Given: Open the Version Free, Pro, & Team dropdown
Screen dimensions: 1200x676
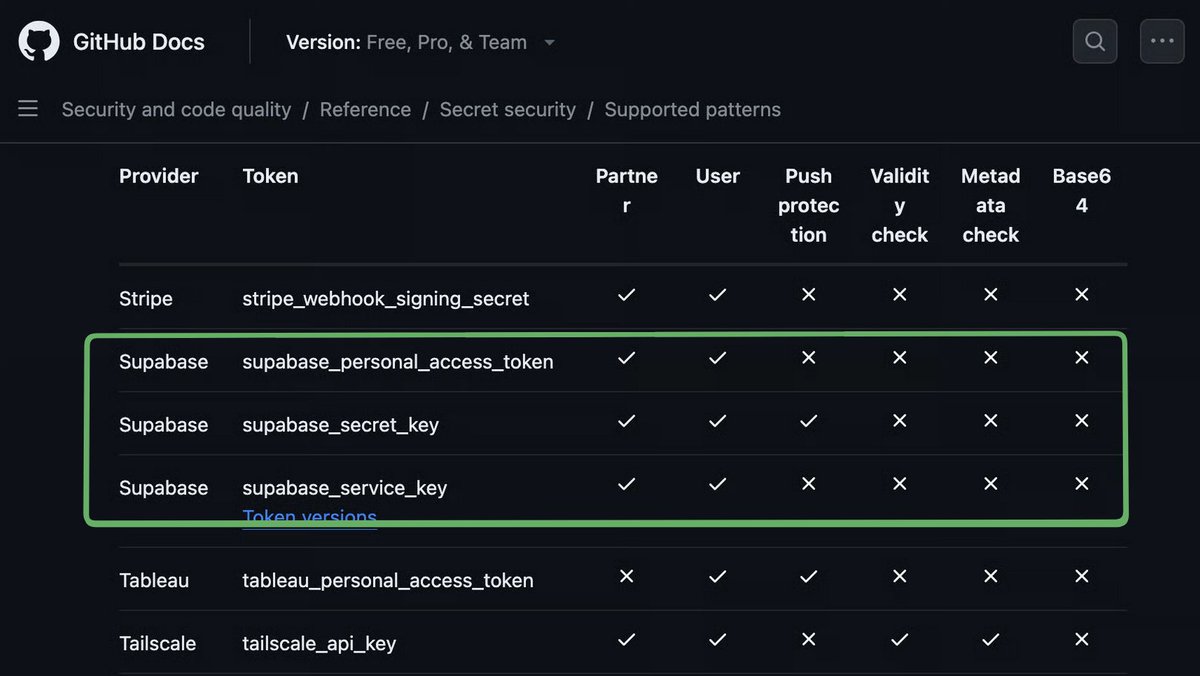Looking at the screenshot, I should coord(421,42).
